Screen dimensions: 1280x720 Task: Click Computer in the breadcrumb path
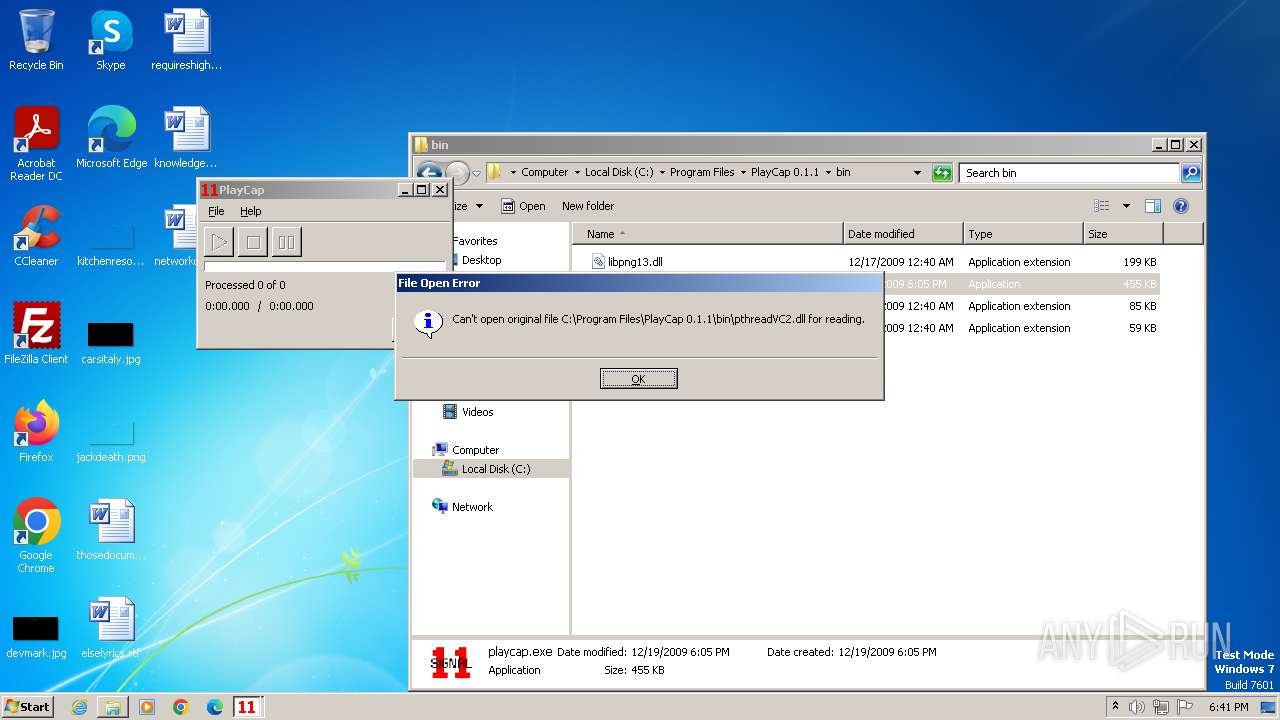544,172
